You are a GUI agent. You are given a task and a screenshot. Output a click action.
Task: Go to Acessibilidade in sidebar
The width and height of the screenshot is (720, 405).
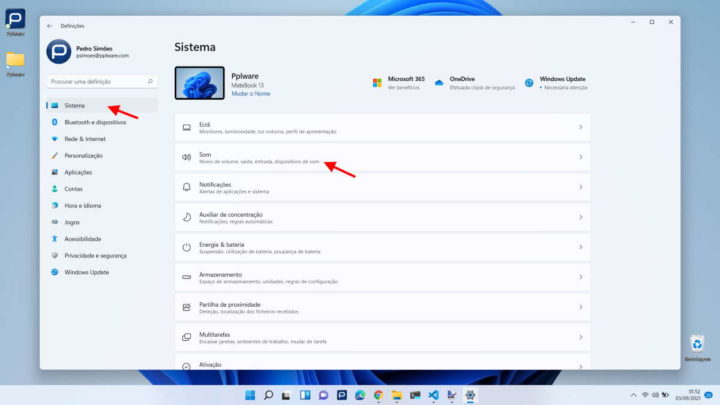pyautogui.click(x=82, y=239)
